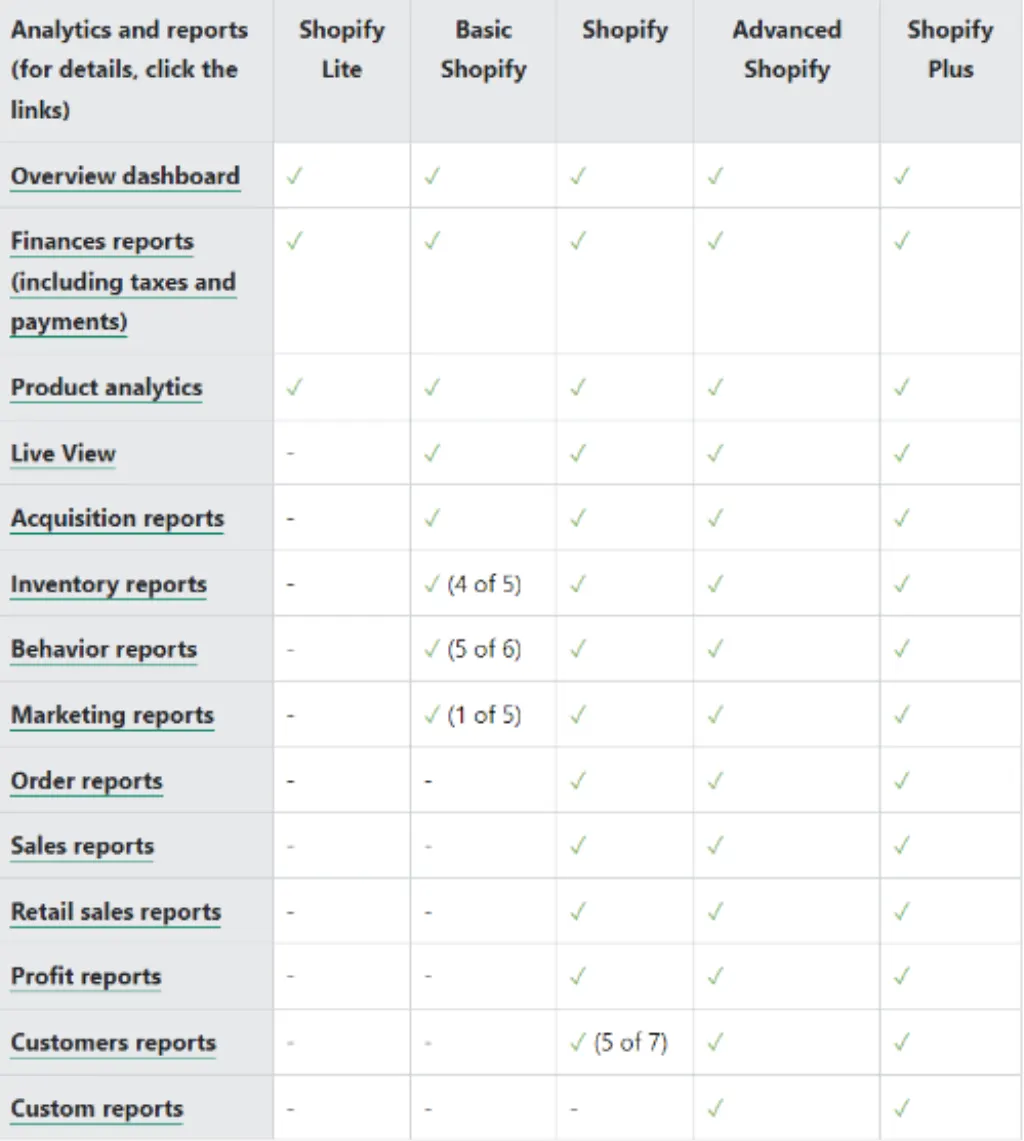The height and width of the screenshot is (1141, 1024).
Task: Open the Live View link
Action: pyautogui.click(x=63, y=453)
